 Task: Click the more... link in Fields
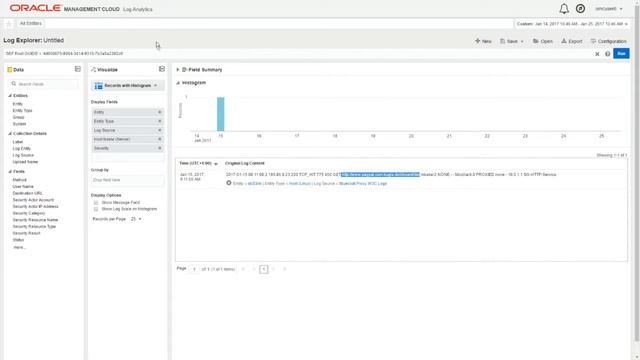(19, 247)
